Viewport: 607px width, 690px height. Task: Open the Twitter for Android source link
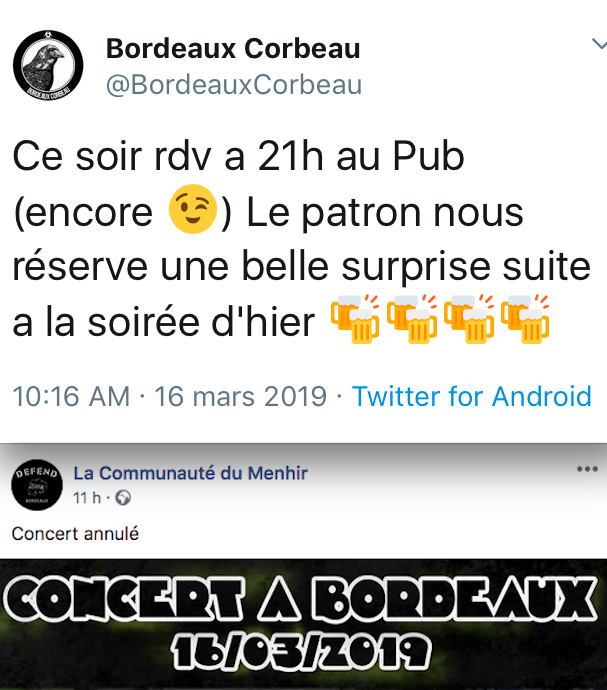click(x=471, y=396)
